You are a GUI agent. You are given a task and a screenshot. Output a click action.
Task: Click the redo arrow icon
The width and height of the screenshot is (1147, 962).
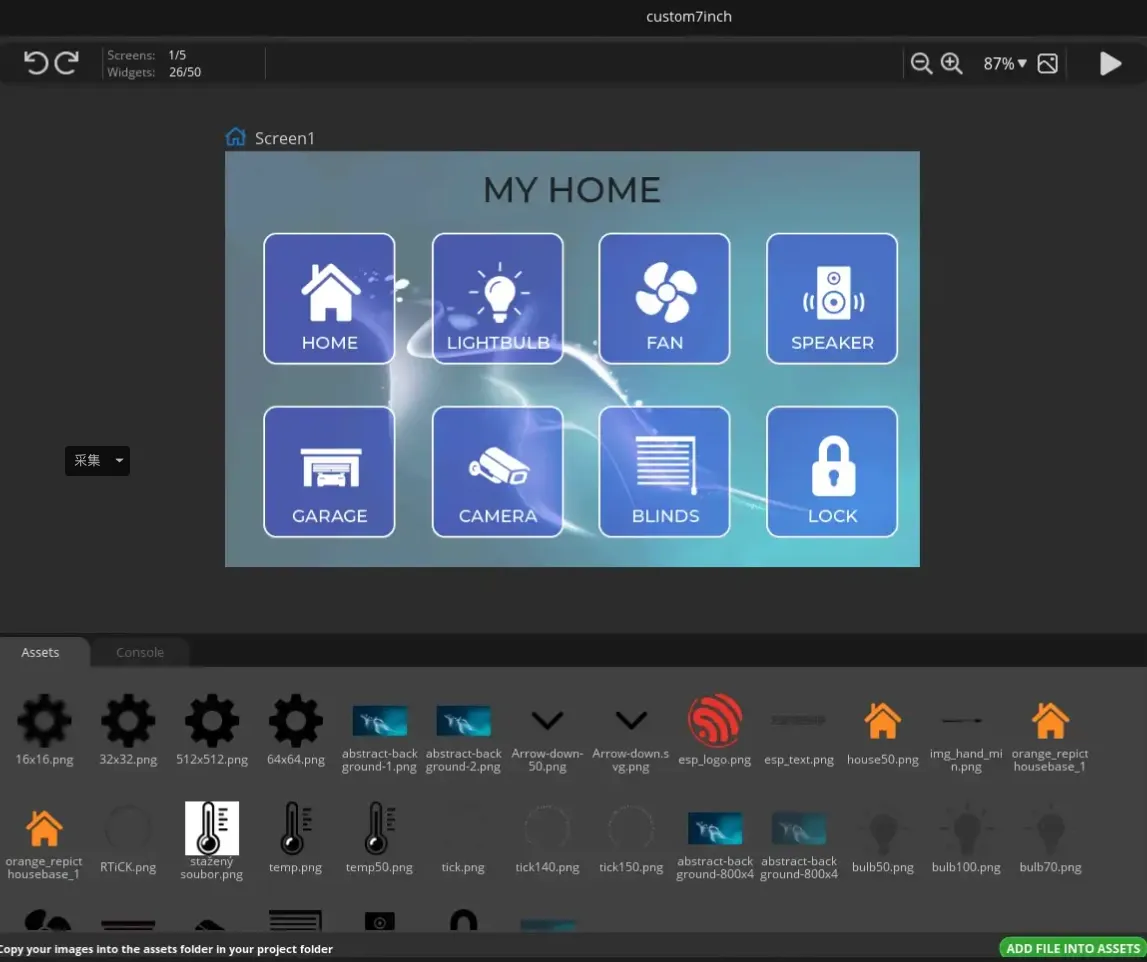click(x=67, y=64)
